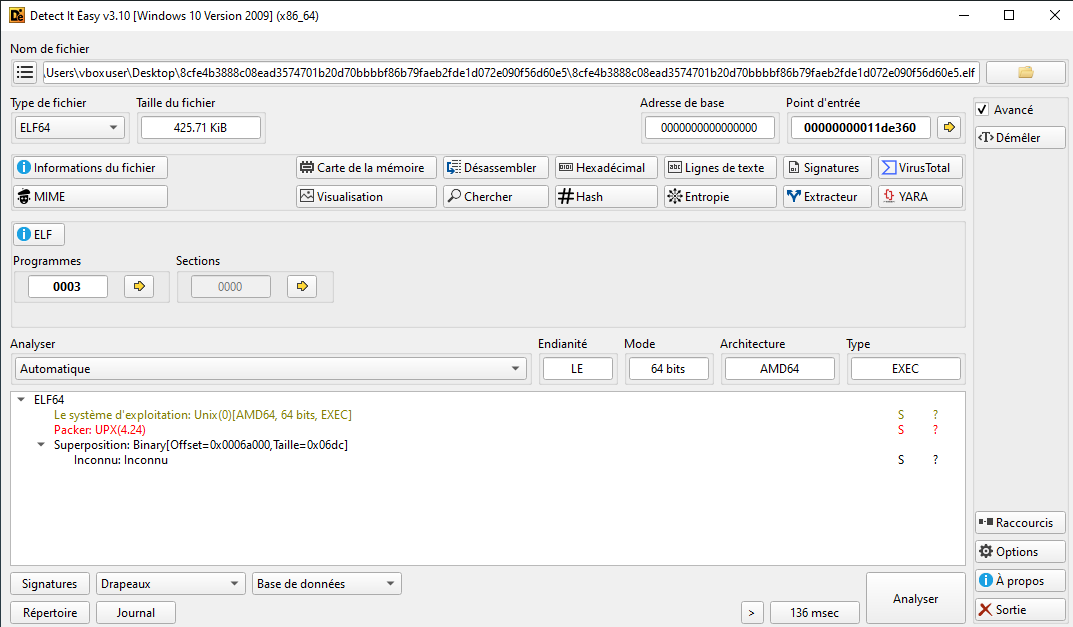
Task: Click S link on Inconnu row
Action: (901, 460)
